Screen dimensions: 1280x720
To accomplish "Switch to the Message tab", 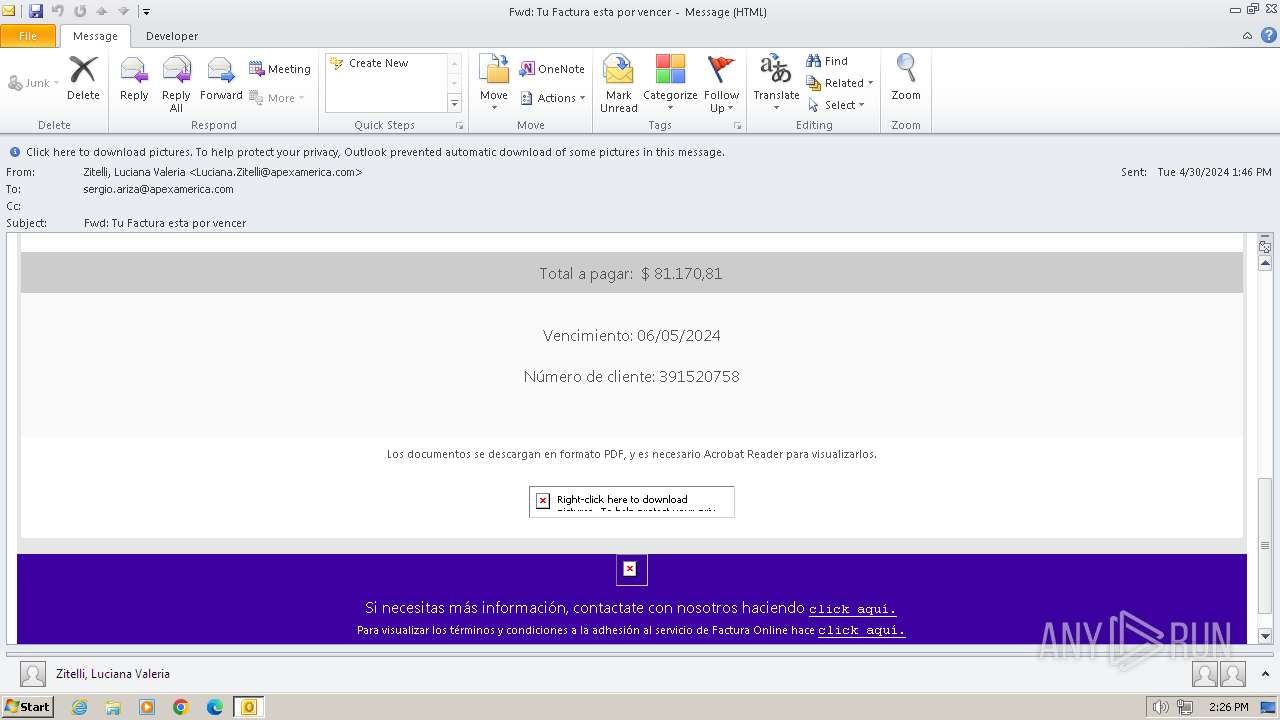I will (95, 36).
